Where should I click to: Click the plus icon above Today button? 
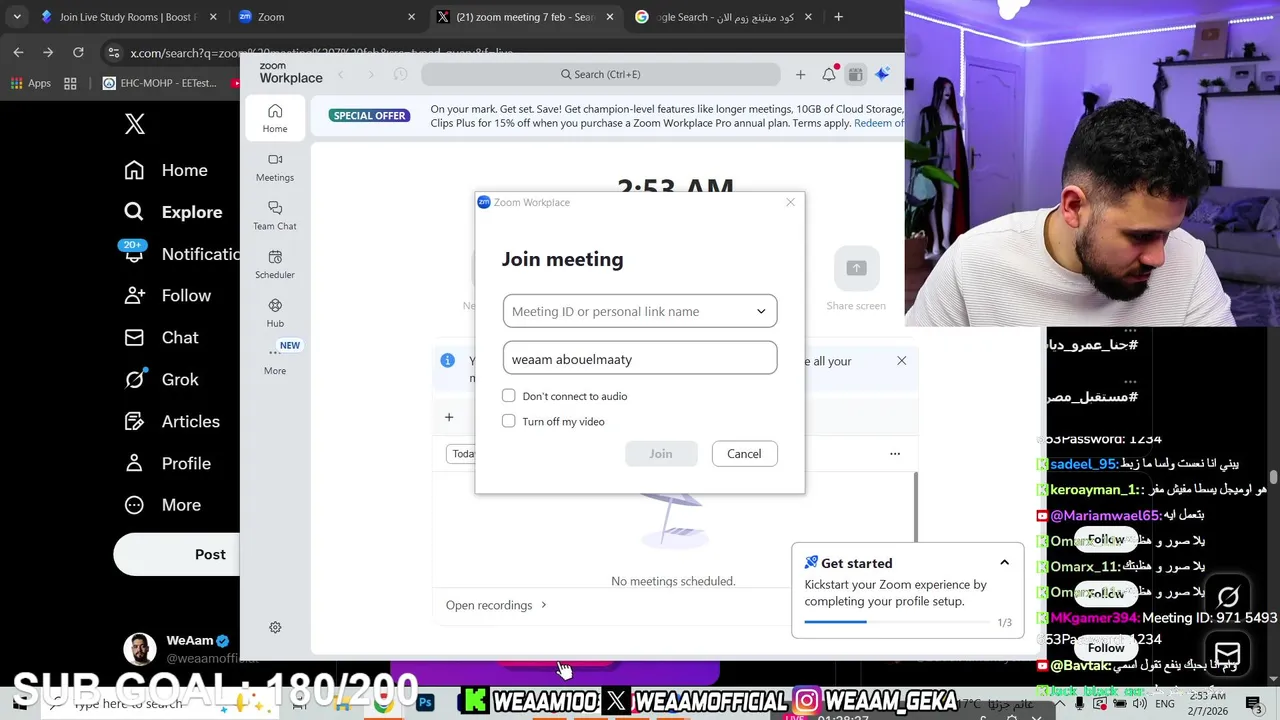[x=449, y=417]
